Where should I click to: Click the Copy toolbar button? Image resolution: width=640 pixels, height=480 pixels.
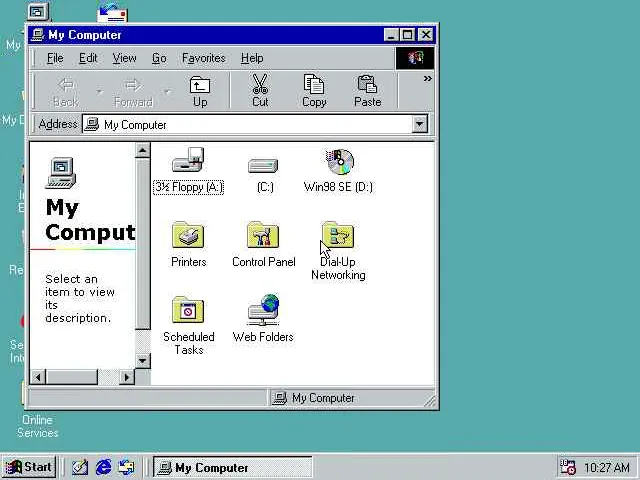point(314,91)
